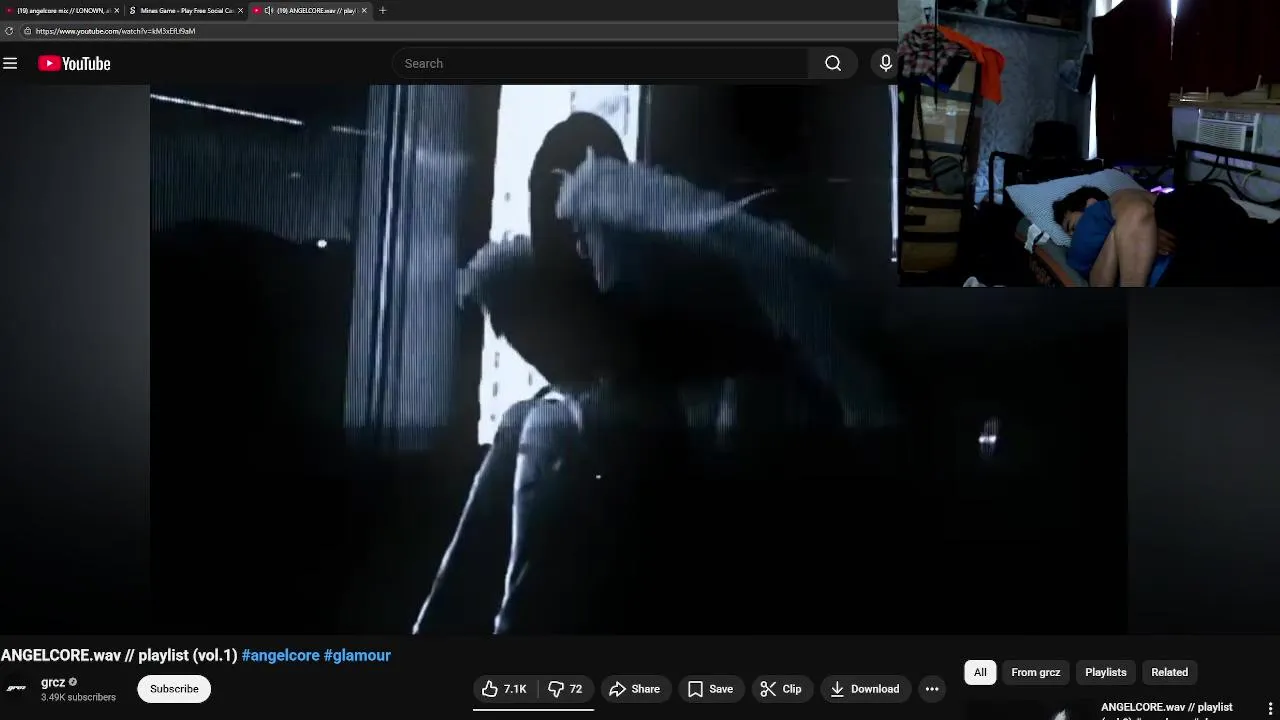The image size is (1280, 720).
Task: Open the #angelcore hashtag
Action: (281, 655)
